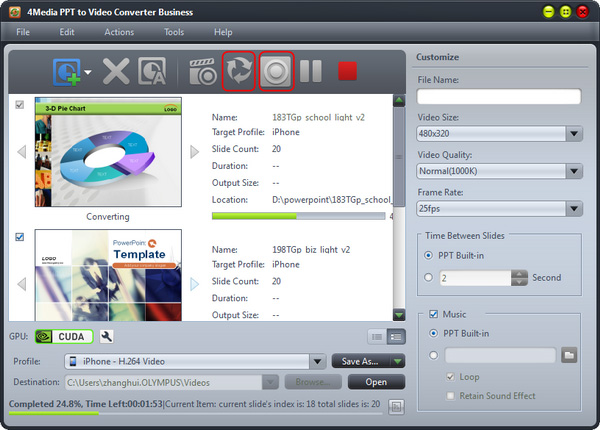600x430 pixels.
Task: Open the Tools menu
Action: (174, 32)
